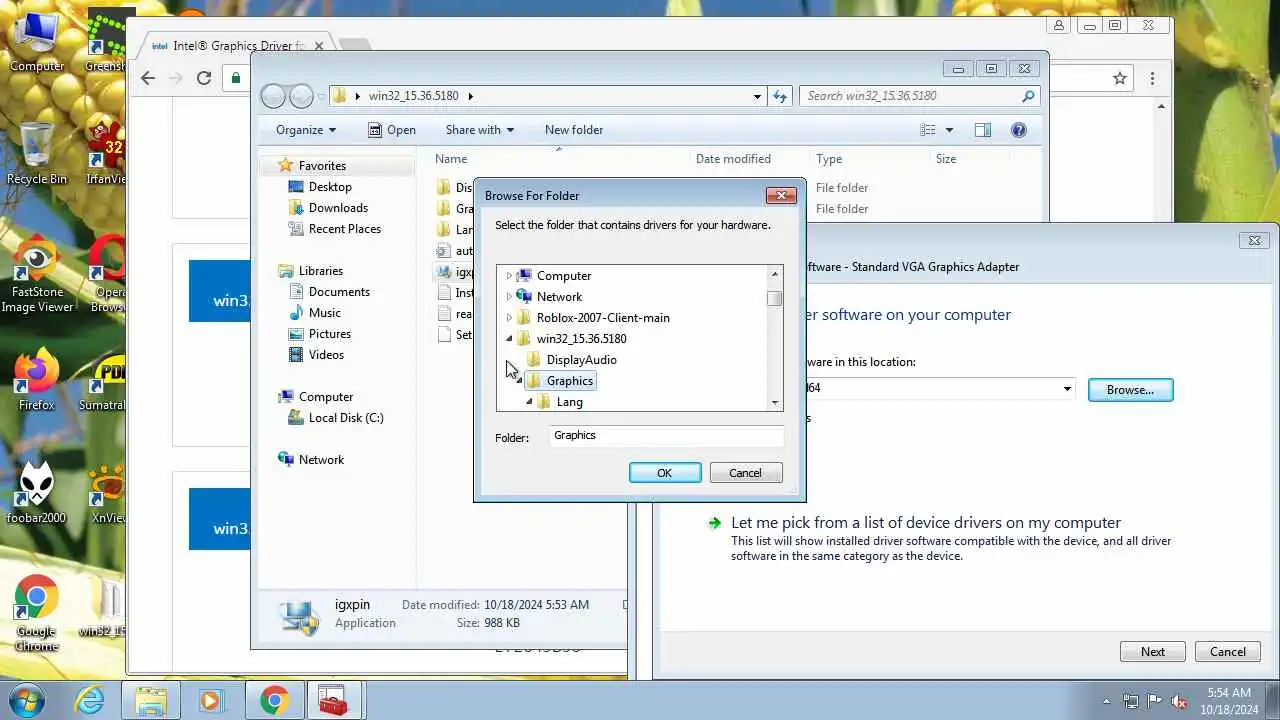Collapse the win32_15.36.5180 tree node
1280x720 pixels.
[509, 339]
